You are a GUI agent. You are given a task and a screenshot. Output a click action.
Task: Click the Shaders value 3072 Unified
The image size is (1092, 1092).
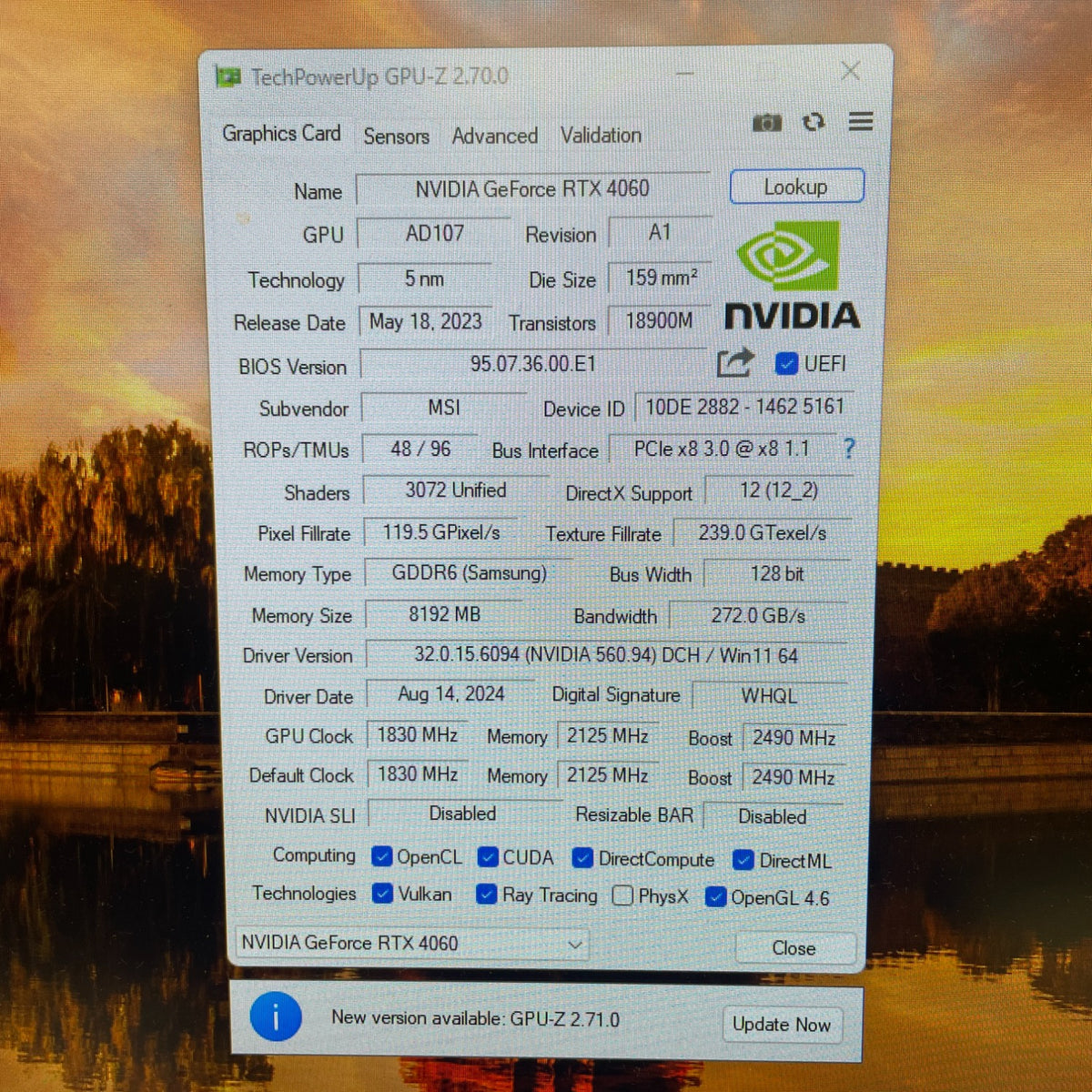point(455,490)
